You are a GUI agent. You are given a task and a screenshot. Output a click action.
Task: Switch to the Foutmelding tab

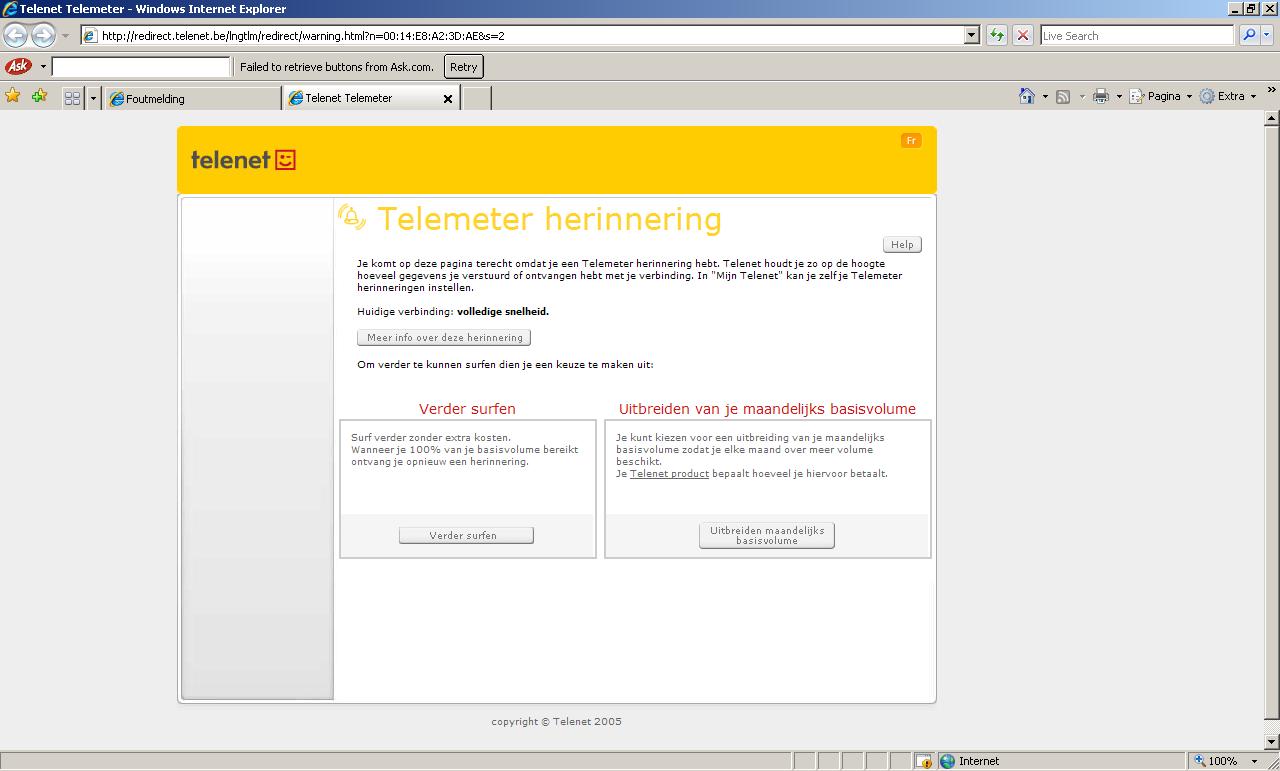tap(193, 98)
